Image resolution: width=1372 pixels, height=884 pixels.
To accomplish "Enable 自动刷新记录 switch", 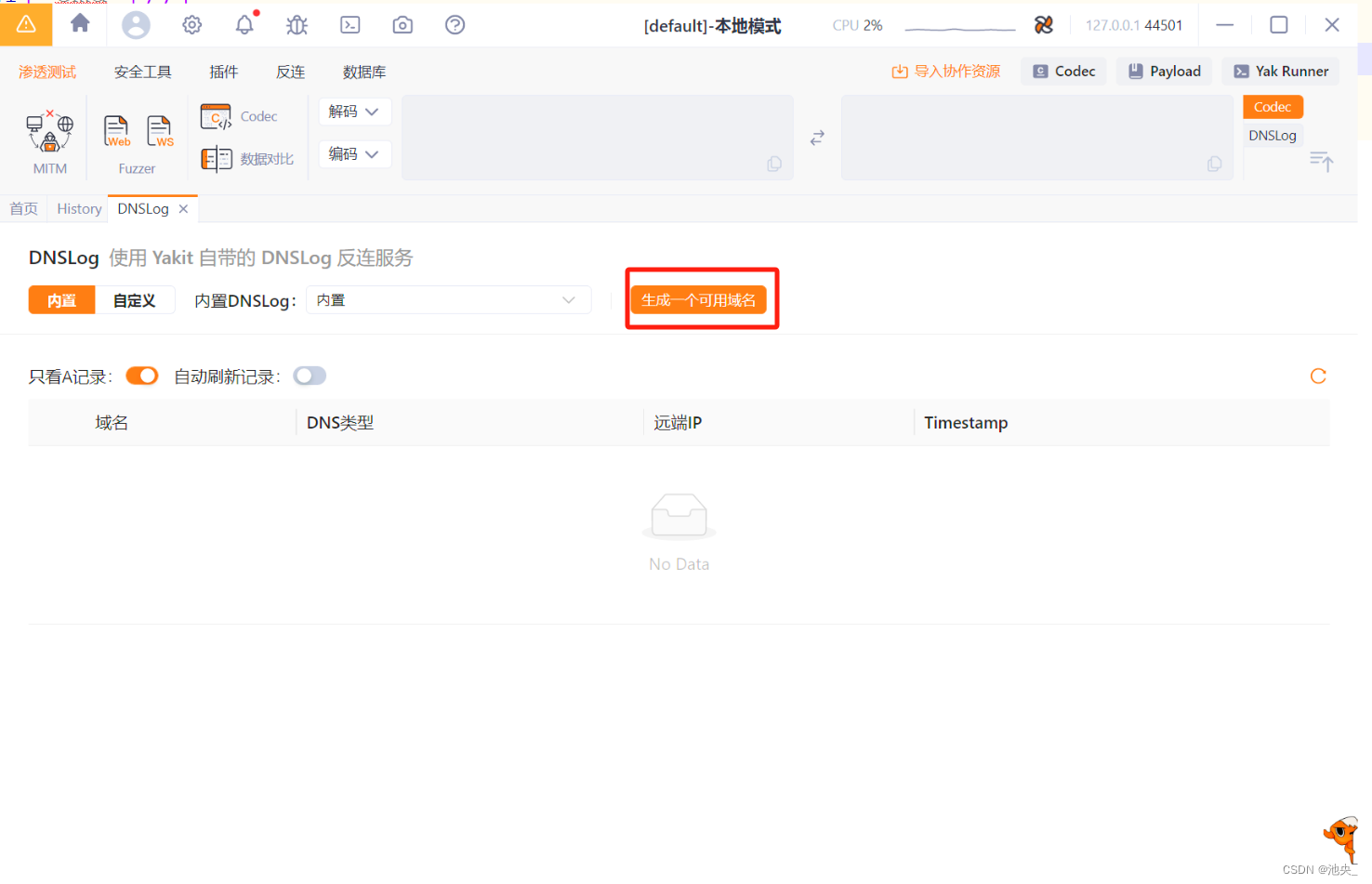I will pyautogui.click(x=310, y=376).
